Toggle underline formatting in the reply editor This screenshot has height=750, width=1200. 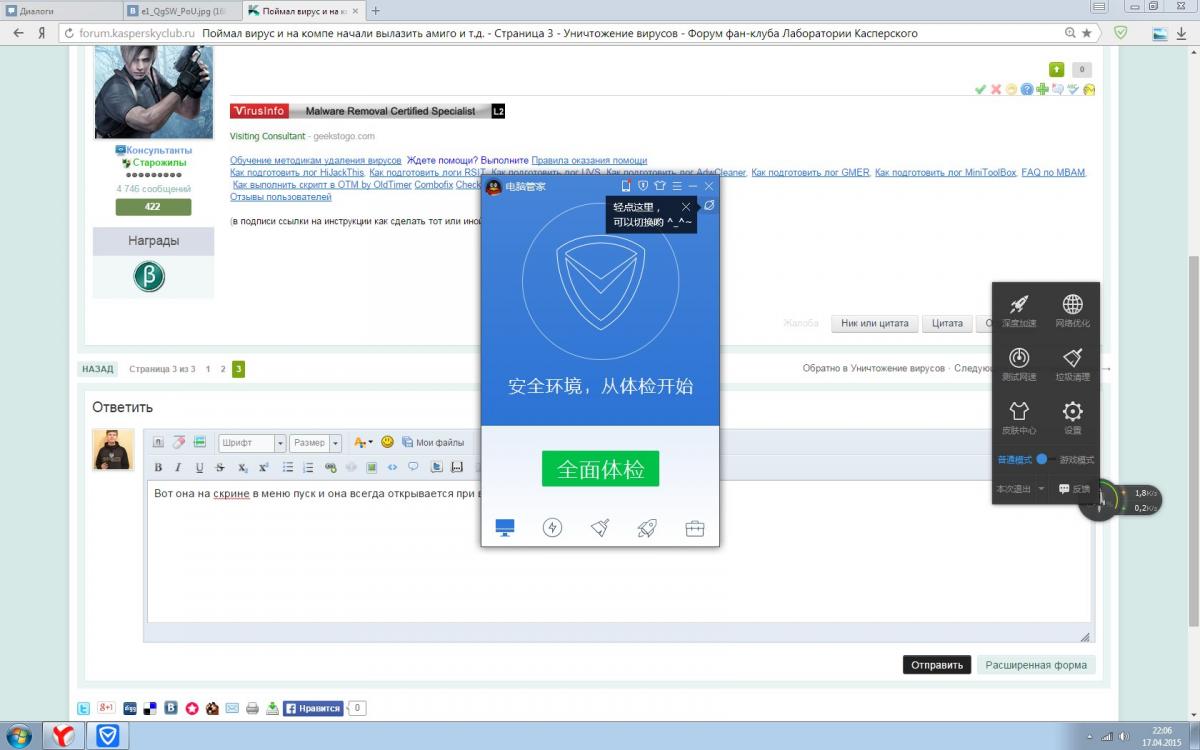(x=199, y=467)
